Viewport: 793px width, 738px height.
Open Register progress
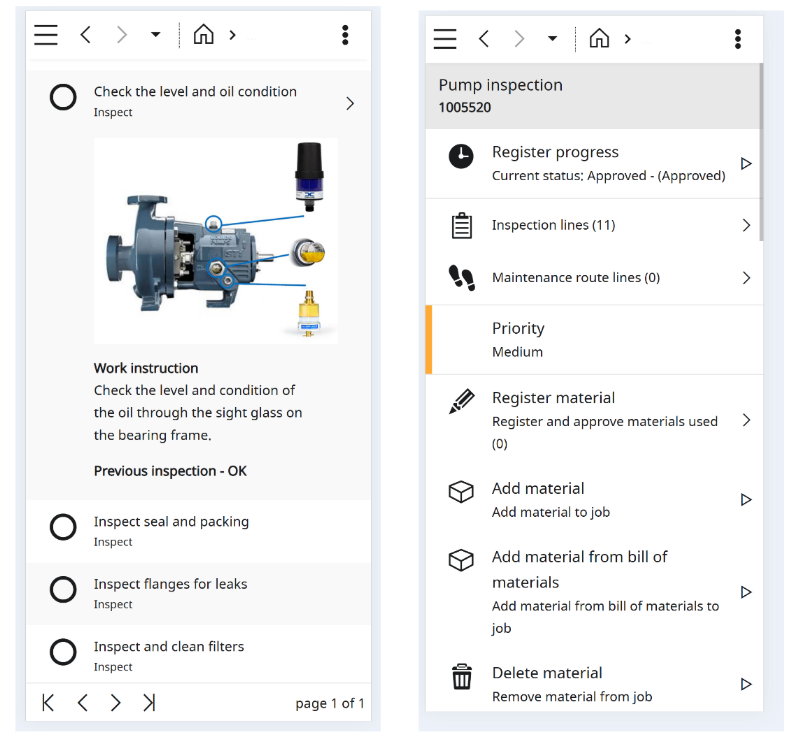click(592, 163)
